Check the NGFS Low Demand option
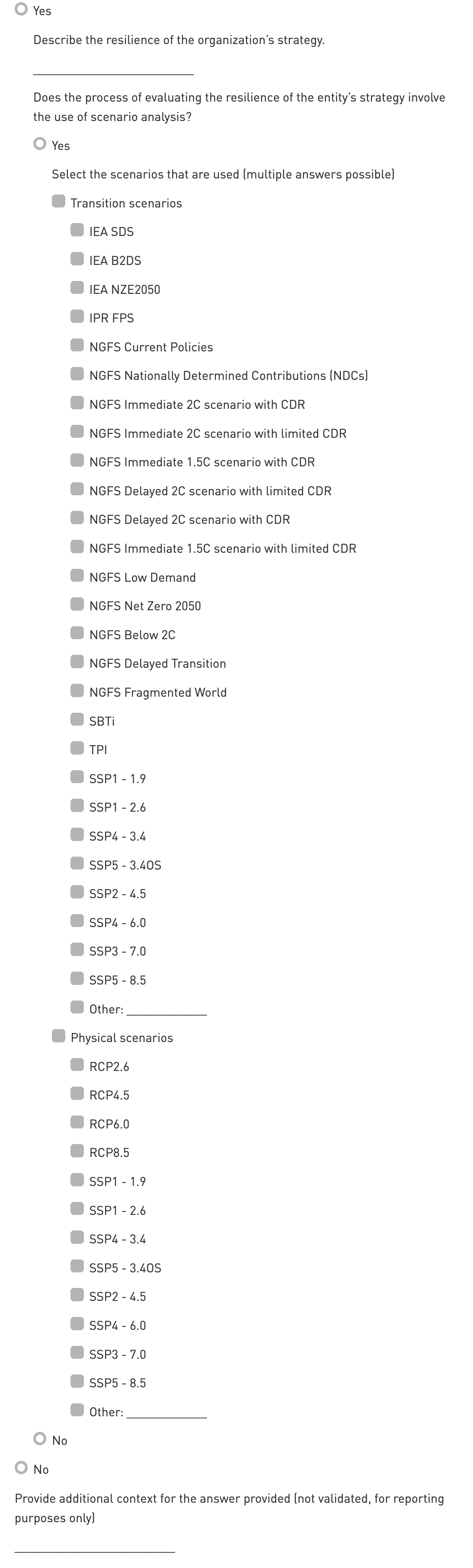This screenshot has height=1568, width=473. (77, 576)
